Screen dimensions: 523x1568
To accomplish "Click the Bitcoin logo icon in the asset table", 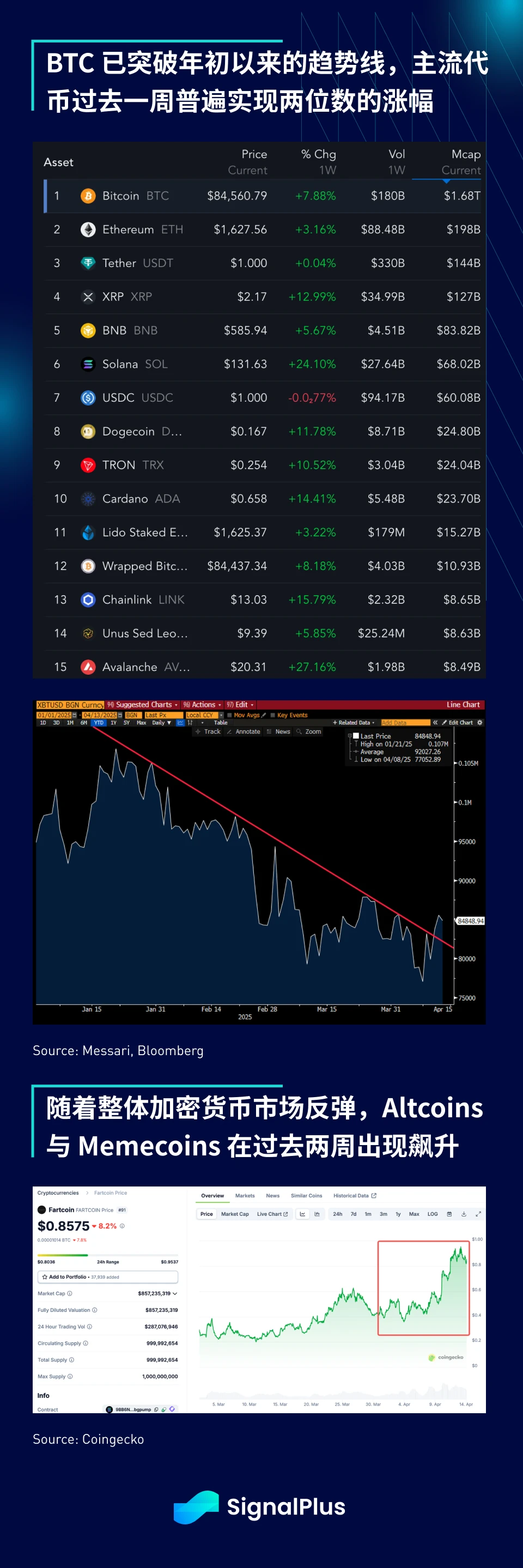I will click(88, 196).
